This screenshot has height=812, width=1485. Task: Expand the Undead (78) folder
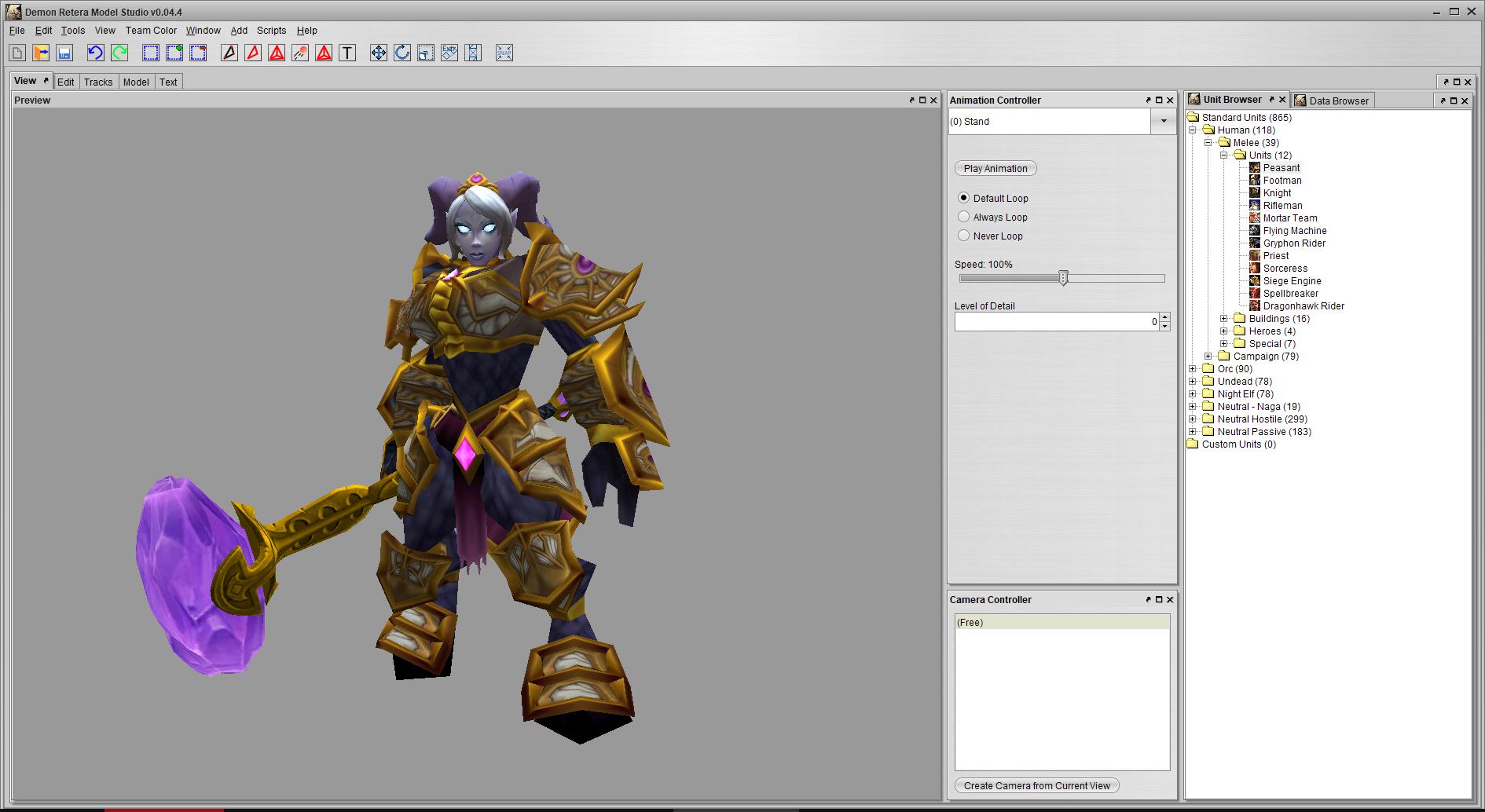pyautogui.click(x=1192, y=381)
